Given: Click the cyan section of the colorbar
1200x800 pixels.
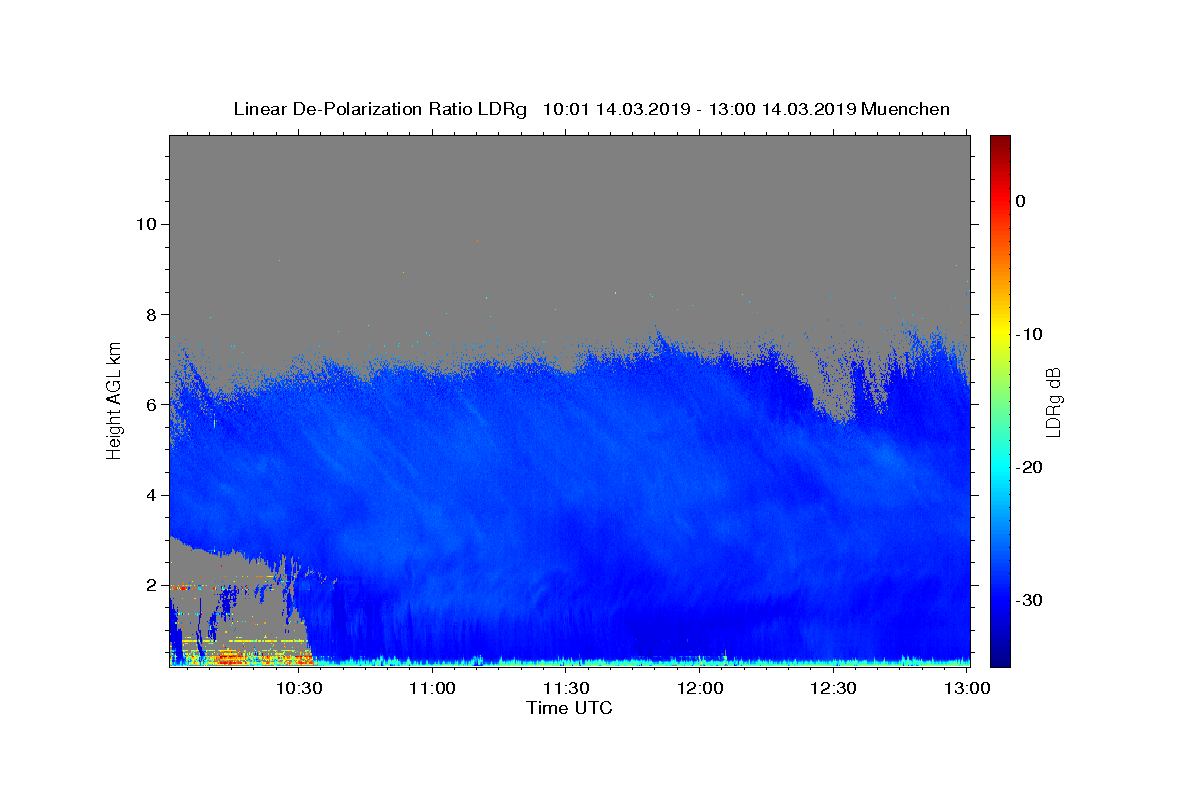Looking at the screenshot, I should point(1000,465).
